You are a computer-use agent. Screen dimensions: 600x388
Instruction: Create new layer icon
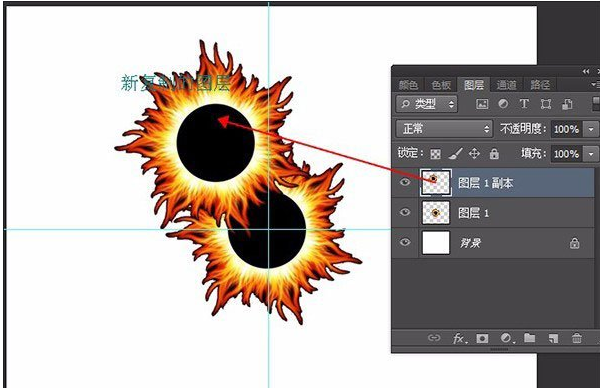coord(553,338)
